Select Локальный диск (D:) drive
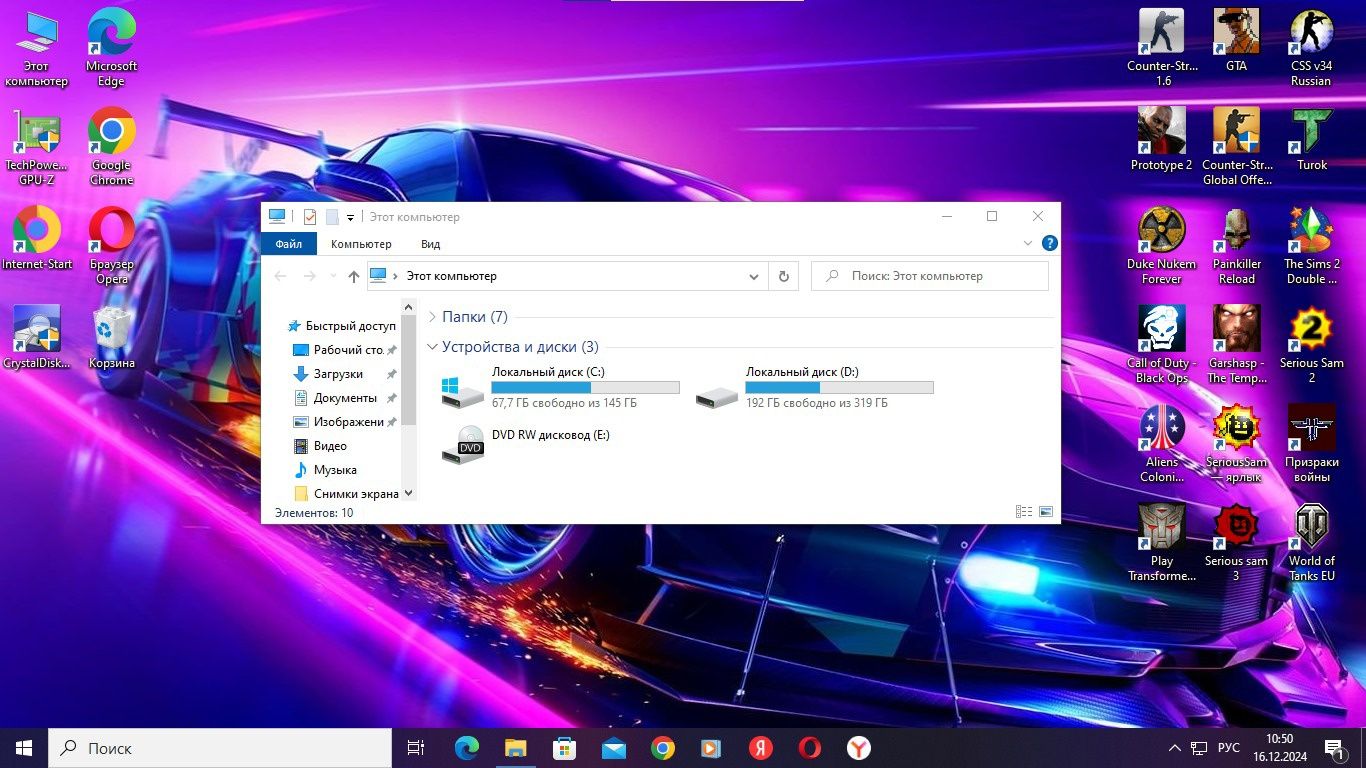The image size is (1366, 768). pos(813,387)
